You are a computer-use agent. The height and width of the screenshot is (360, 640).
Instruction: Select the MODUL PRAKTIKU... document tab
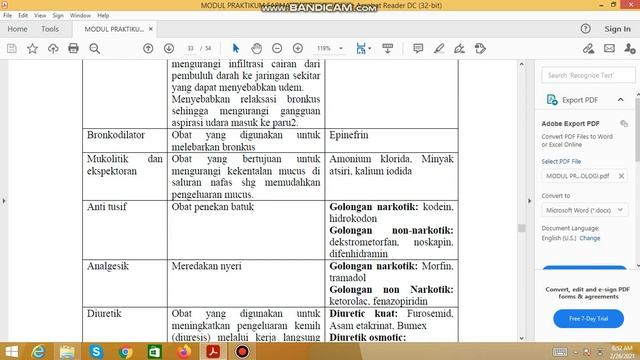(114, 29)
